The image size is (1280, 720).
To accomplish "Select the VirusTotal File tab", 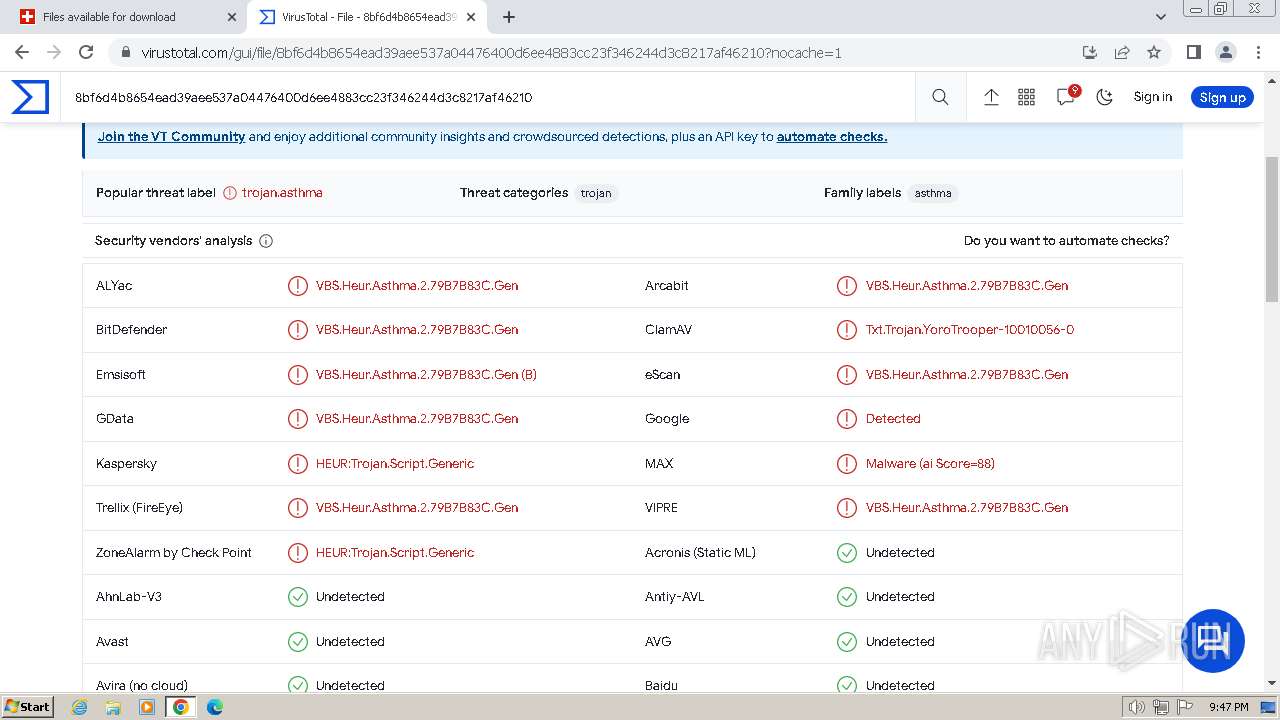I will pyautogui.click(x=367, y=17).
